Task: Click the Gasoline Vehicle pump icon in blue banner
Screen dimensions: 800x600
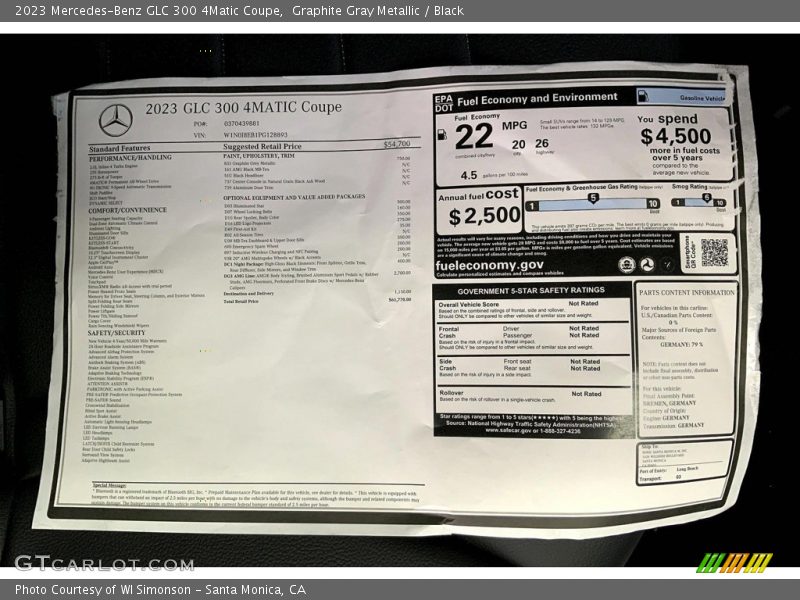Action: [x=643, y=96]
